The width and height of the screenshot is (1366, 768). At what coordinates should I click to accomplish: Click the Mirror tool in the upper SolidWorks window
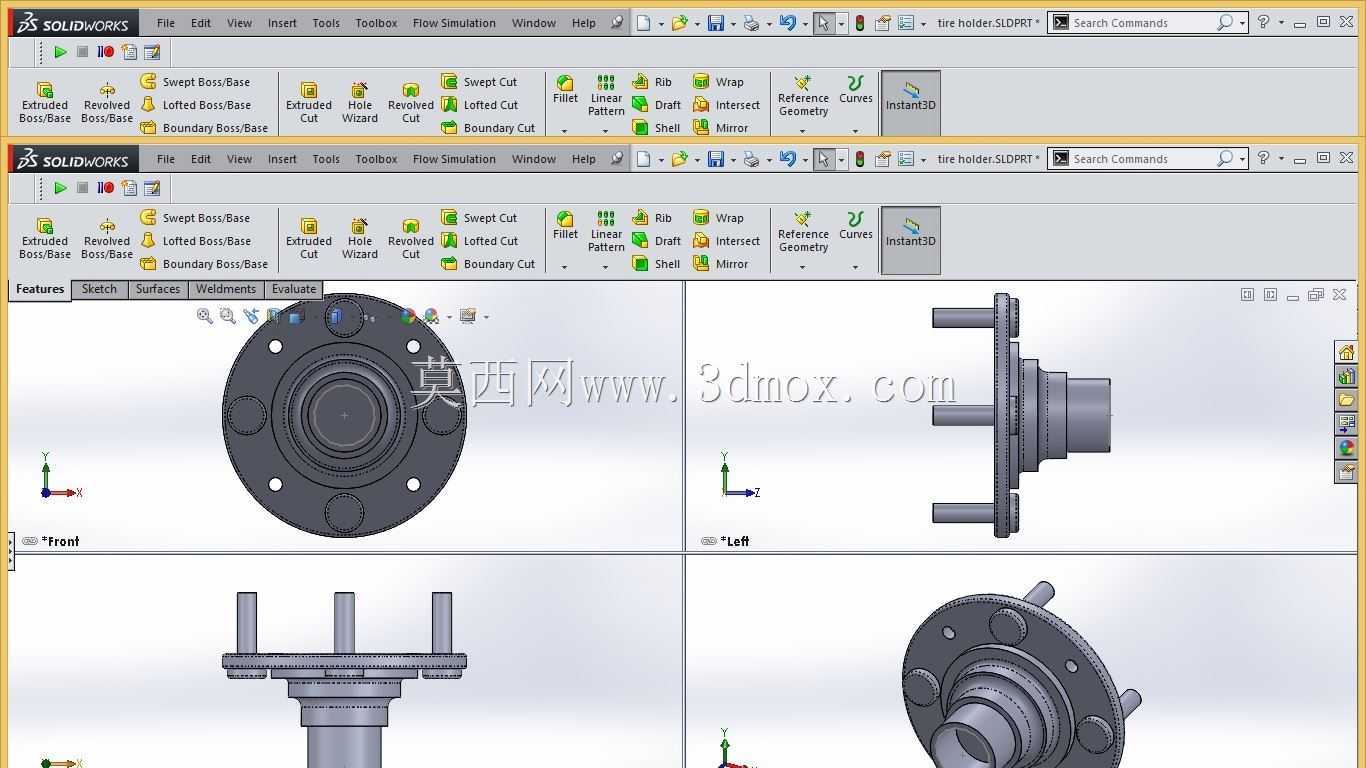720,128
